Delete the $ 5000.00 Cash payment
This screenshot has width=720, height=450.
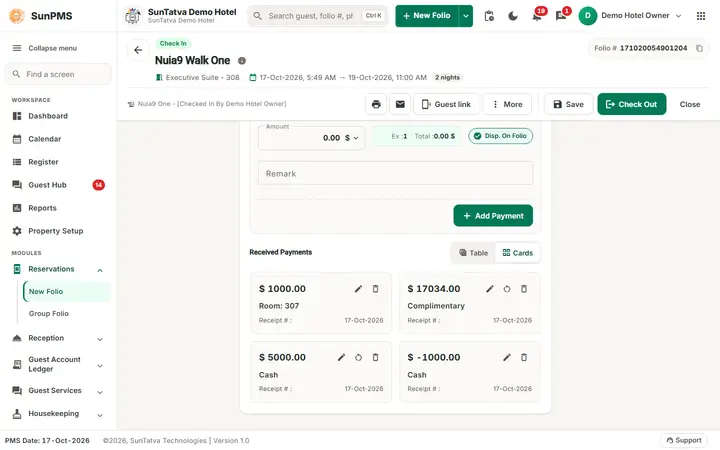[x=375, y=357]
